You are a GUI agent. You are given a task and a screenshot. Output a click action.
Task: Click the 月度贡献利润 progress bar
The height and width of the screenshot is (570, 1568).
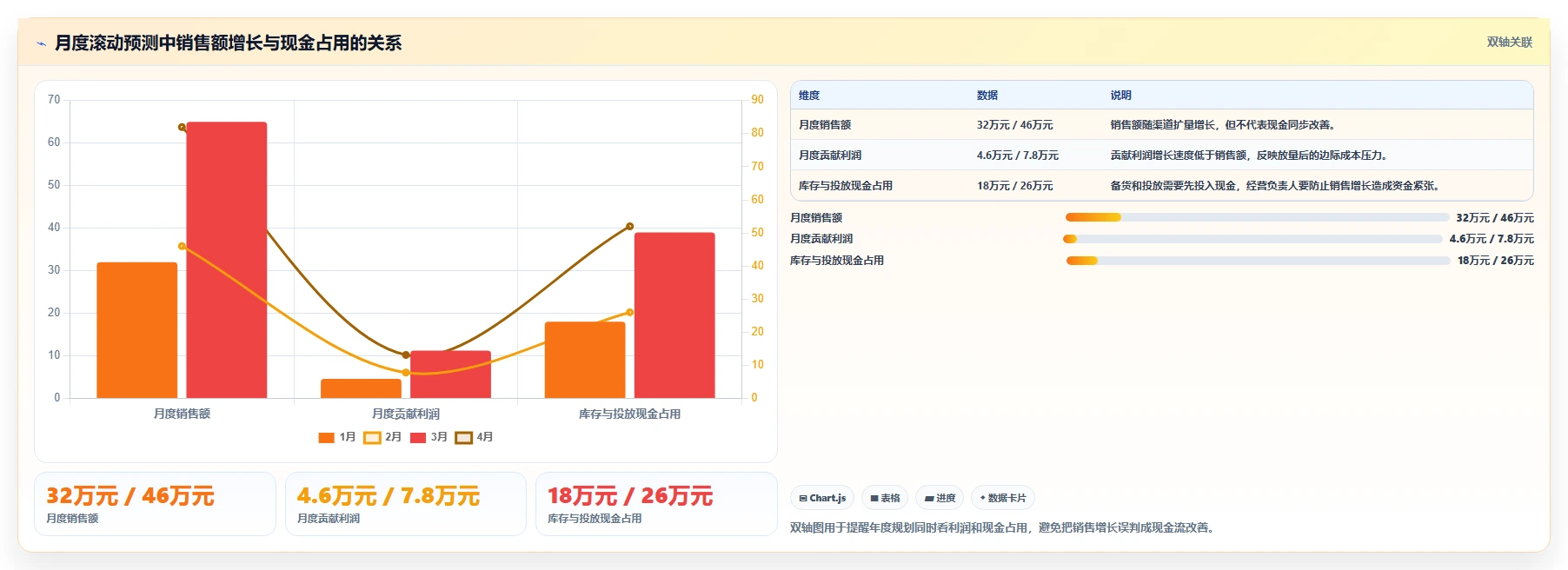coord(1252,239)
